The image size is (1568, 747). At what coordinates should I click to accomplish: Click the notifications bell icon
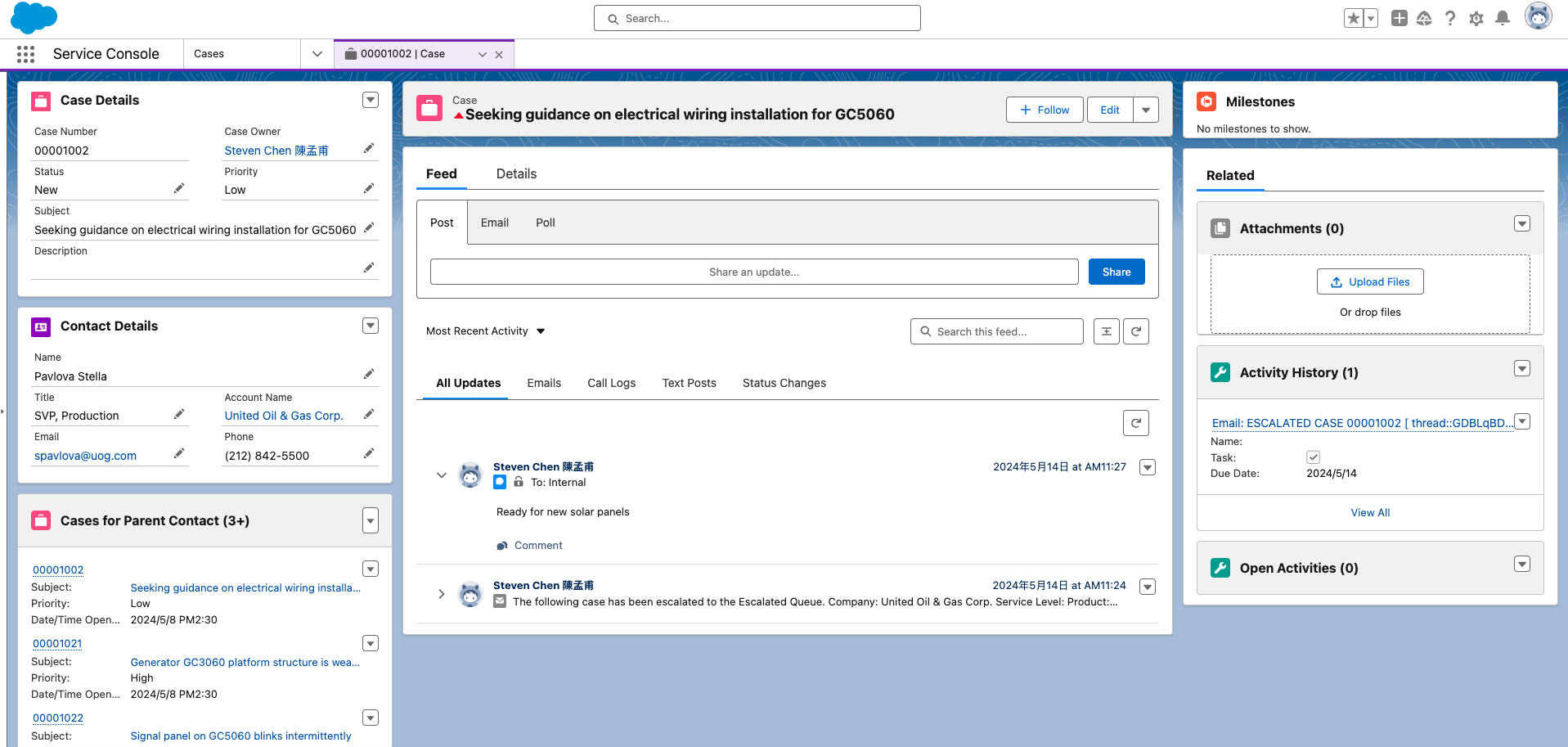coord(1503,18)
